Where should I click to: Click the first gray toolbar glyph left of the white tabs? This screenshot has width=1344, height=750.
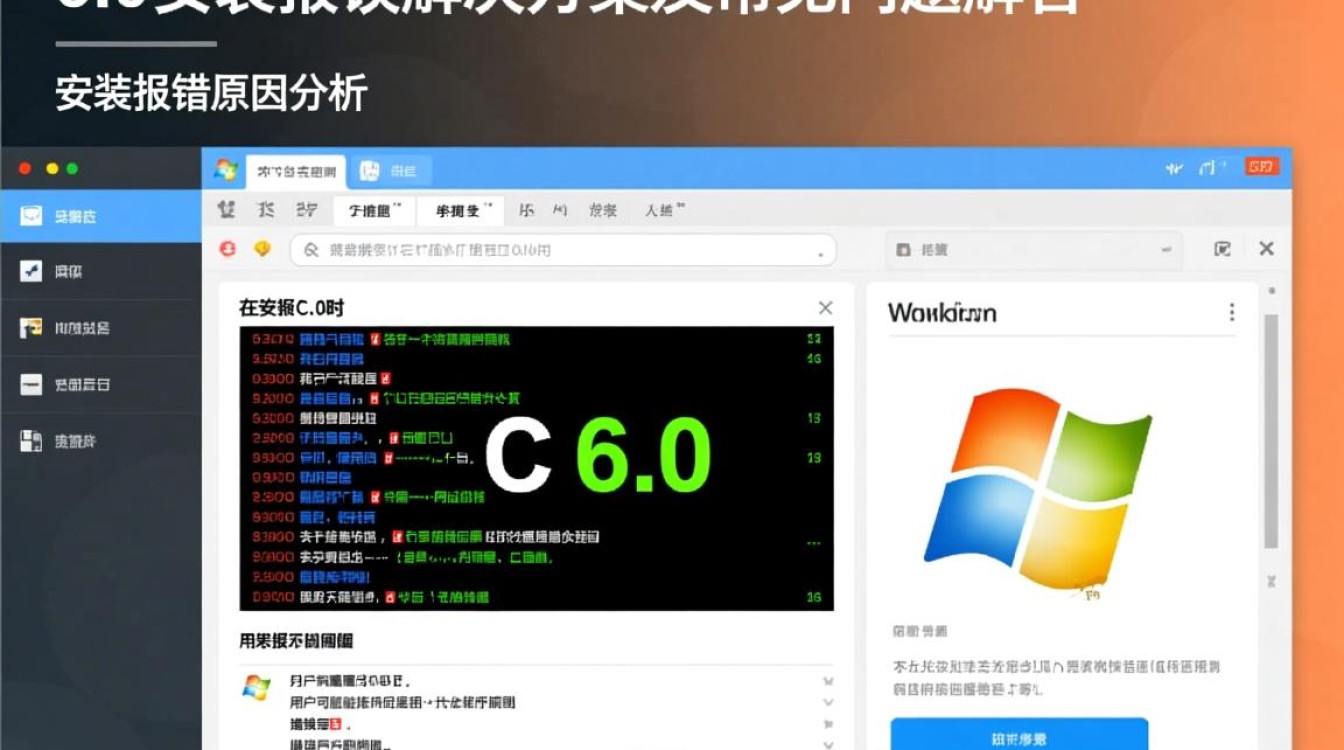pyautogui.click(x=227, y=210)
